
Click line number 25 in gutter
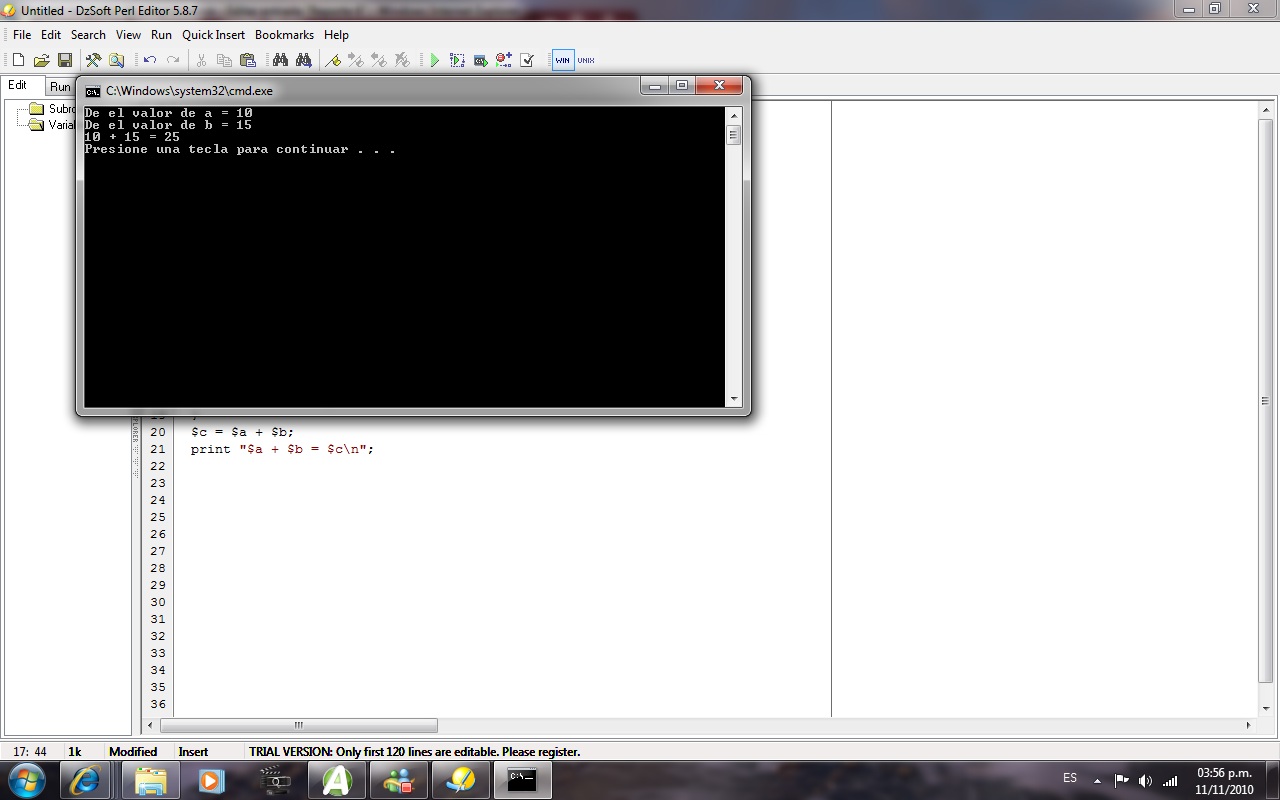pyautogui.click(x=158, y=517)
